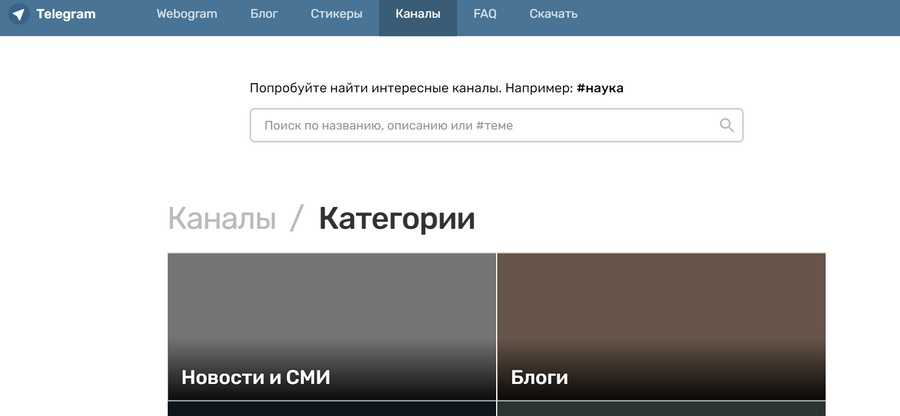This screenshot has width=900, height=416.
Task: Go to the Блог menu item
Action: pyautogui.click(x=264, y=15)
